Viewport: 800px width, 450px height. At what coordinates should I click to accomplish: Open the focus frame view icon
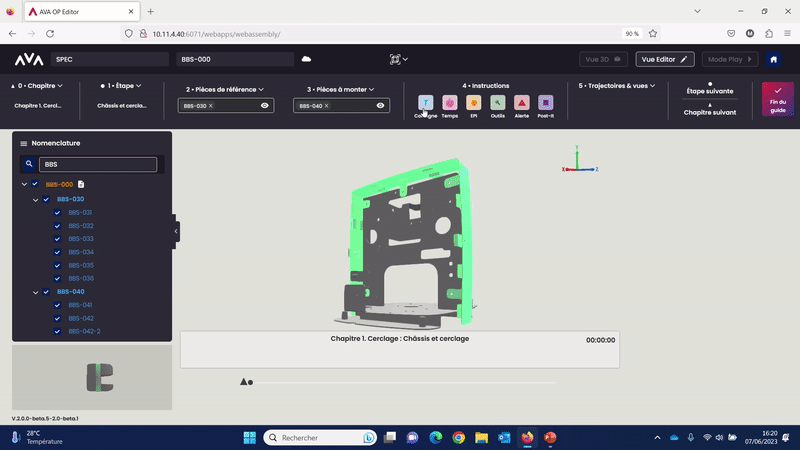(395, 59)
